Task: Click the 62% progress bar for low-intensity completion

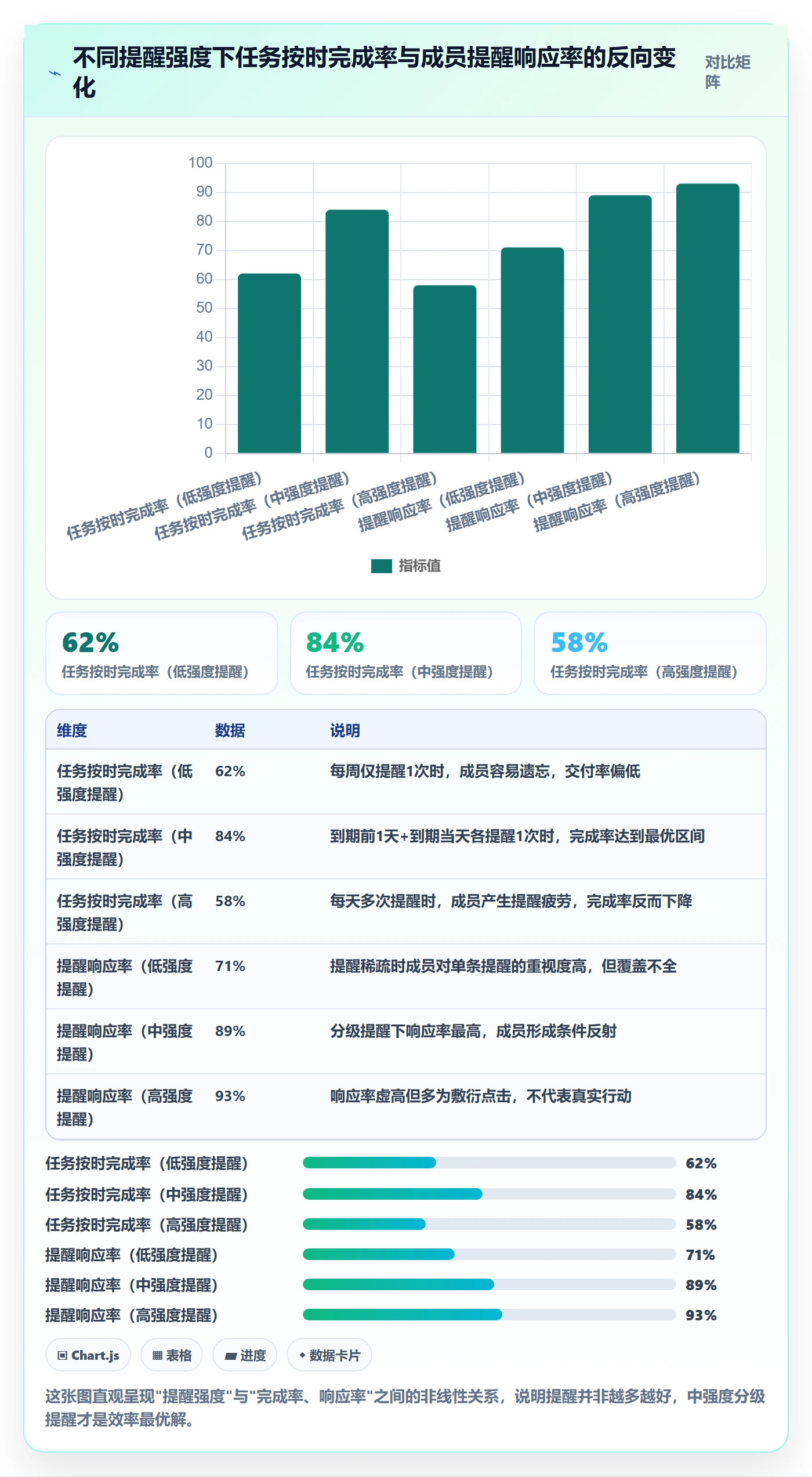Action: [x=489, y=1163]
